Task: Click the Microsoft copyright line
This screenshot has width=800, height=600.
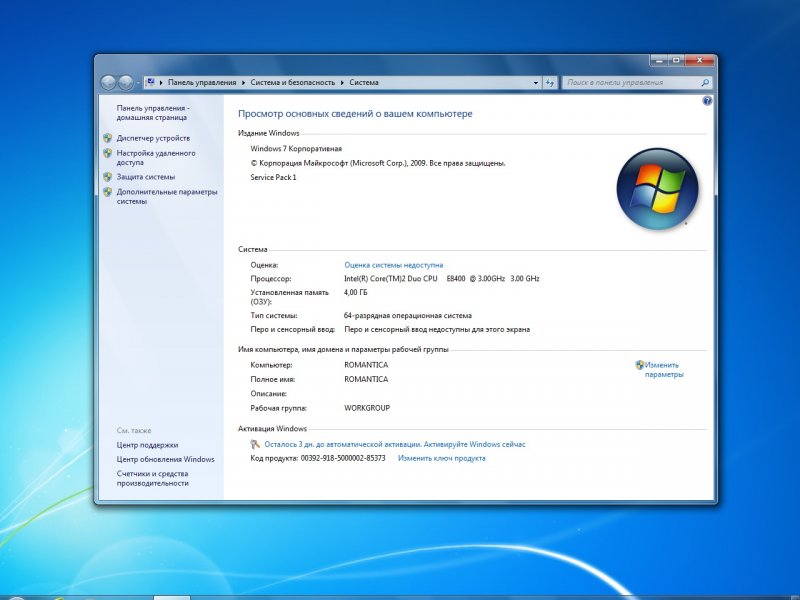Action: coord(378,163)
